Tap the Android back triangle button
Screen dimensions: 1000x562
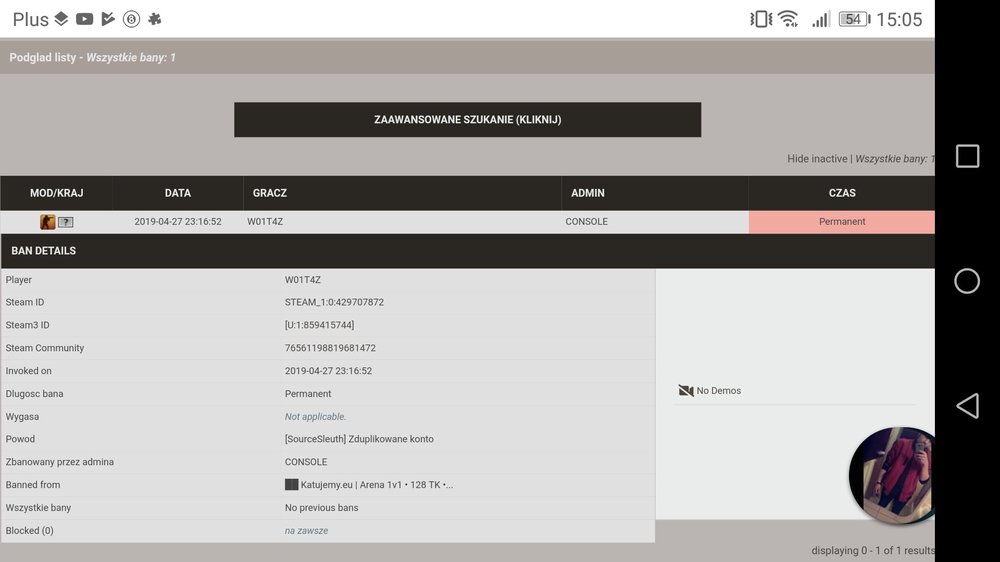tap(967, 406)
